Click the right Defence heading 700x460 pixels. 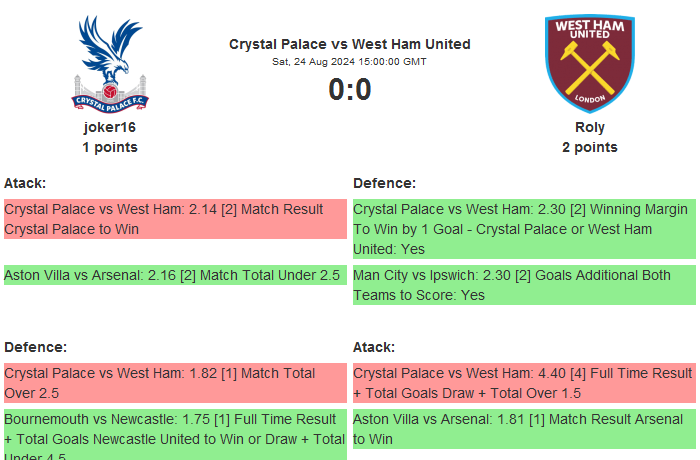pos(384,183)
